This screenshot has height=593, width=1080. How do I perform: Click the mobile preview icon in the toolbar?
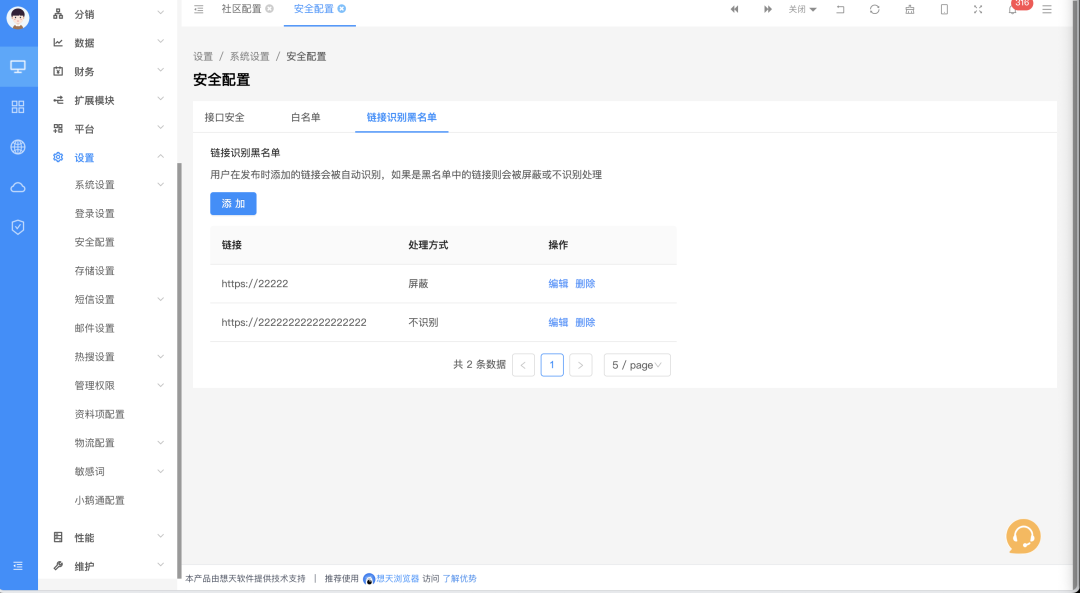click(x=943, y=9)
